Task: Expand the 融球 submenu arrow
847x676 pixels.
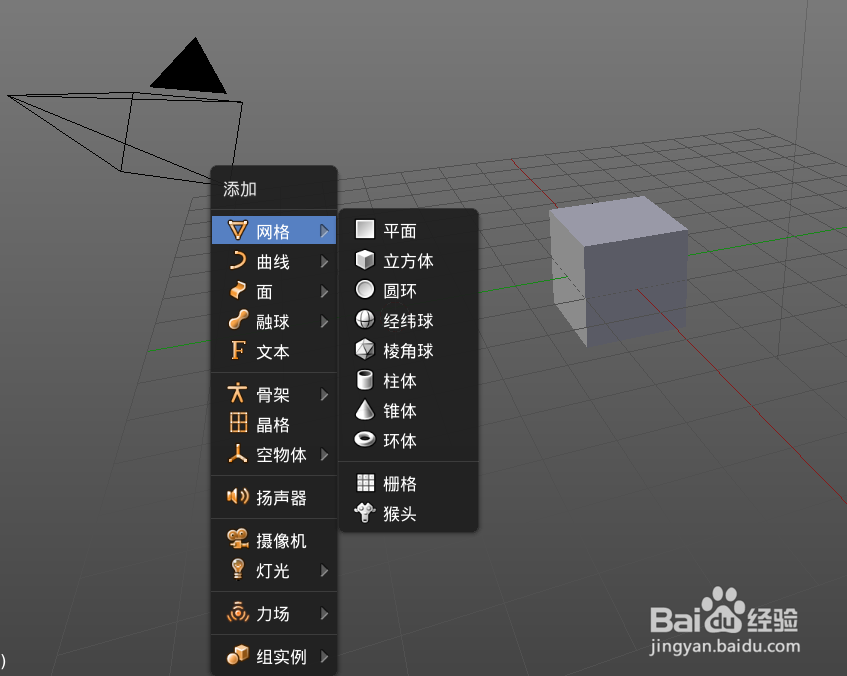Action: coord(324,322)
